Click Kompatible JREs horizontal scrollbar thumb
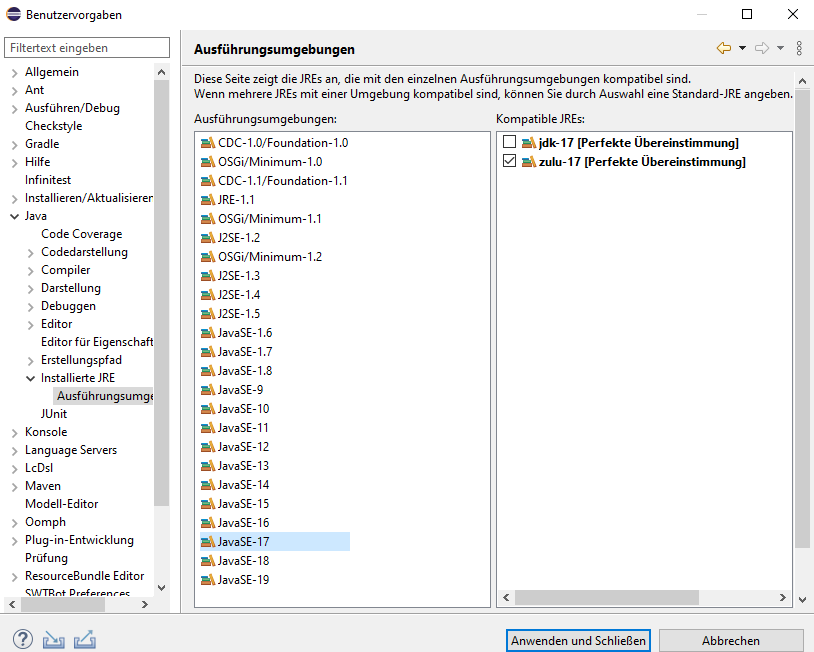This screenshot has height=652, width=814. (606, 597)
